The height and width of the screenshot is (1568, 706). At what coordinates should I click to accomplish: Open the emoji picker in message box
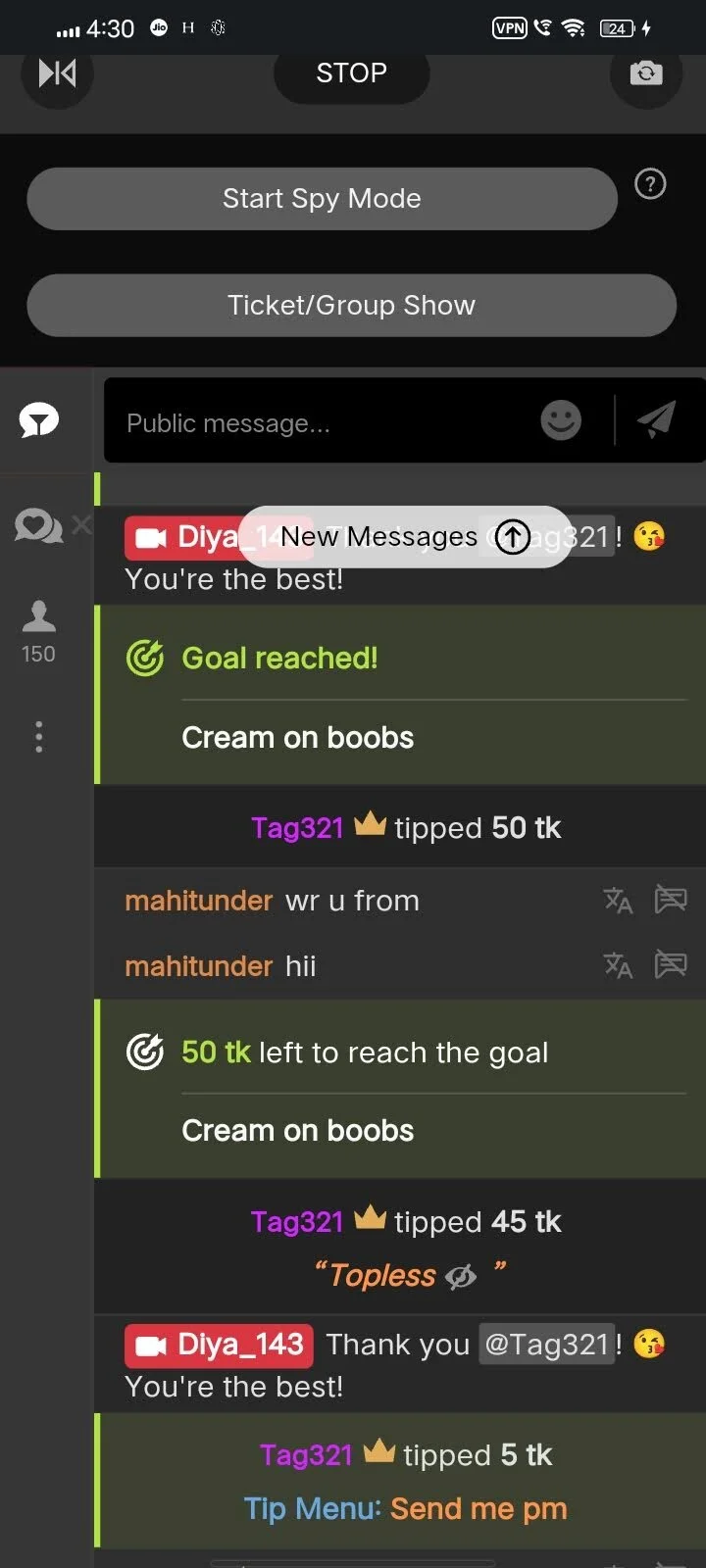(x=561, y=420)
